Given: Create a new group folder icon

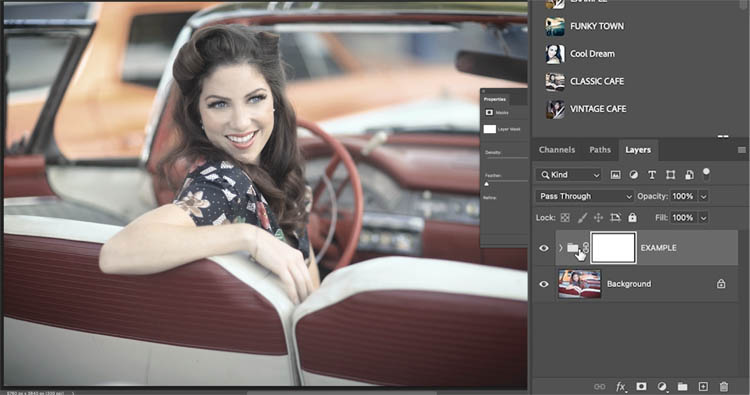Looking at the screenshot, I should (x=683, y=386).
